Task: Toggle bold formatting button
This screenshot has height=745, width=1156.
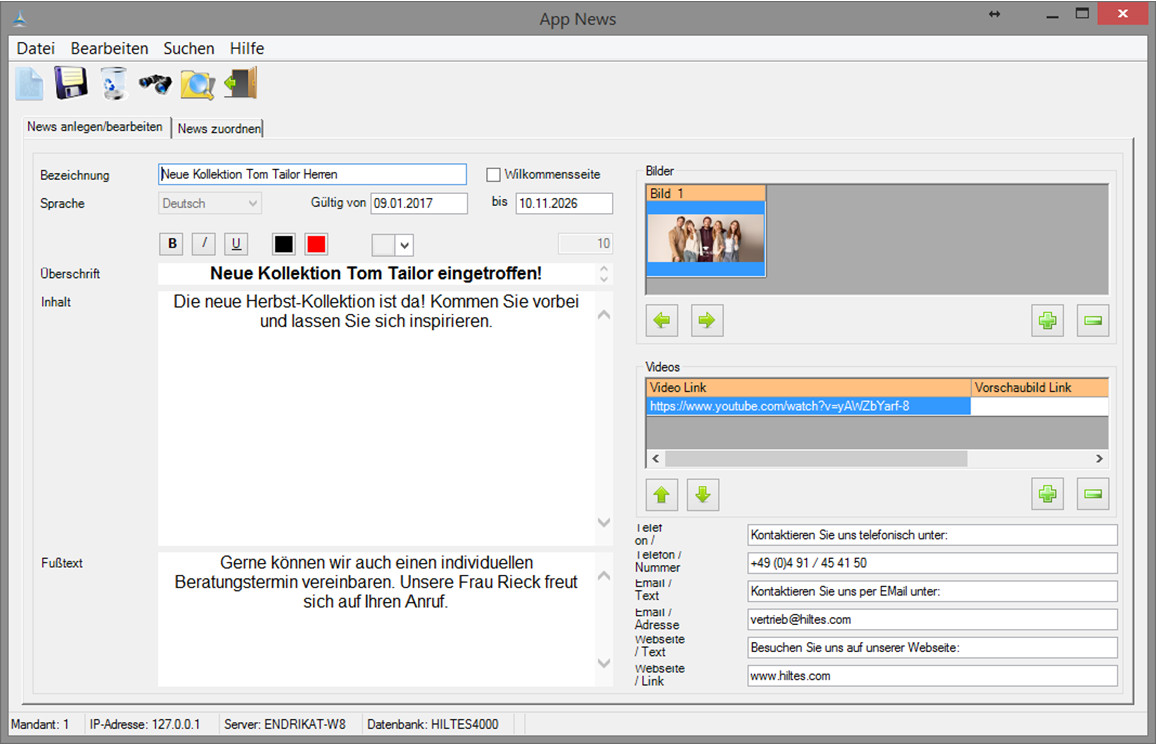Action: [172, 244]
